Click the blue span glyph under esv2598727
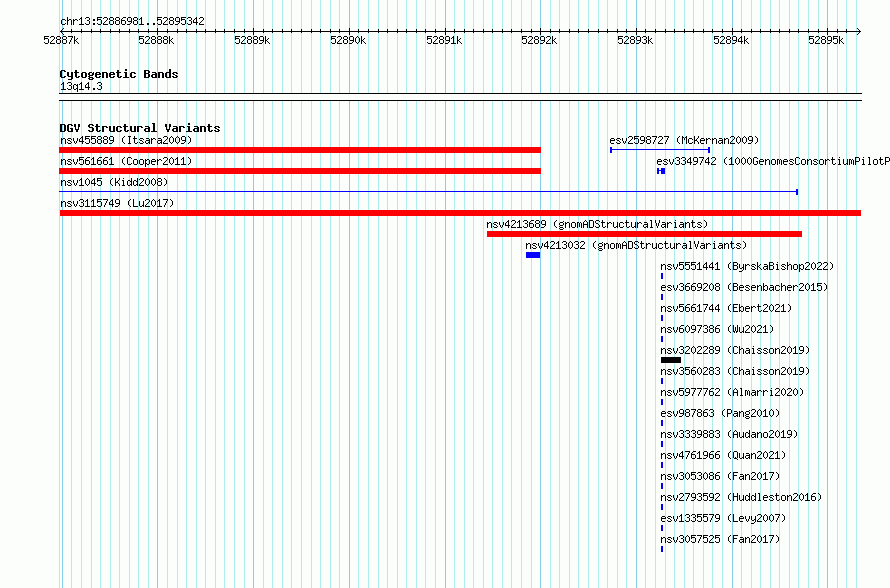 coord(660,150)
